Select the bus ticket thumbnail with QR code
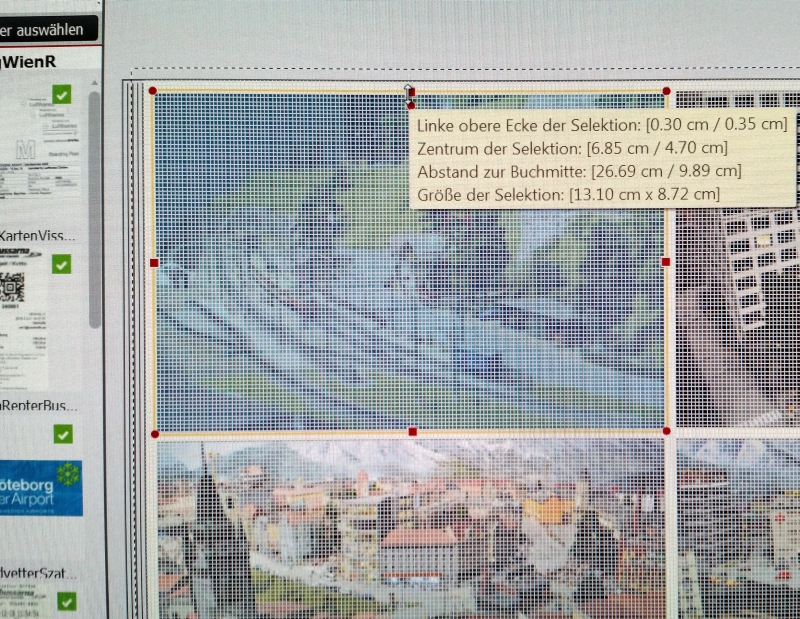This screenshot has height=619, width=800. tap(24, 319)
